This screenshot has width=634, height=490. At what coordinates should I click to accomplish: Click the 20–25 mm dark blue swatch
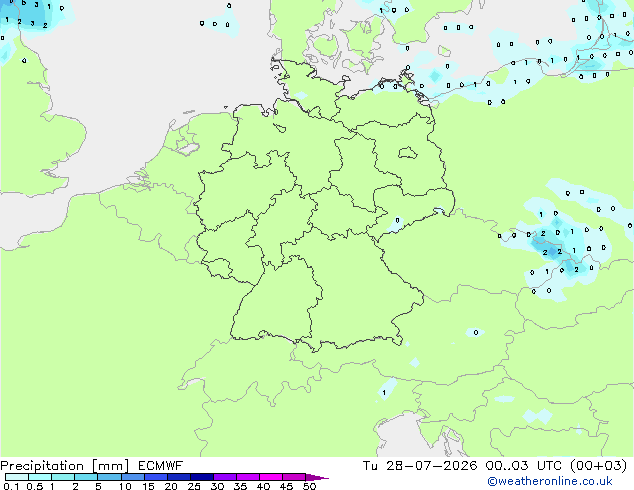pyautogui.click(x=179, y=477)
